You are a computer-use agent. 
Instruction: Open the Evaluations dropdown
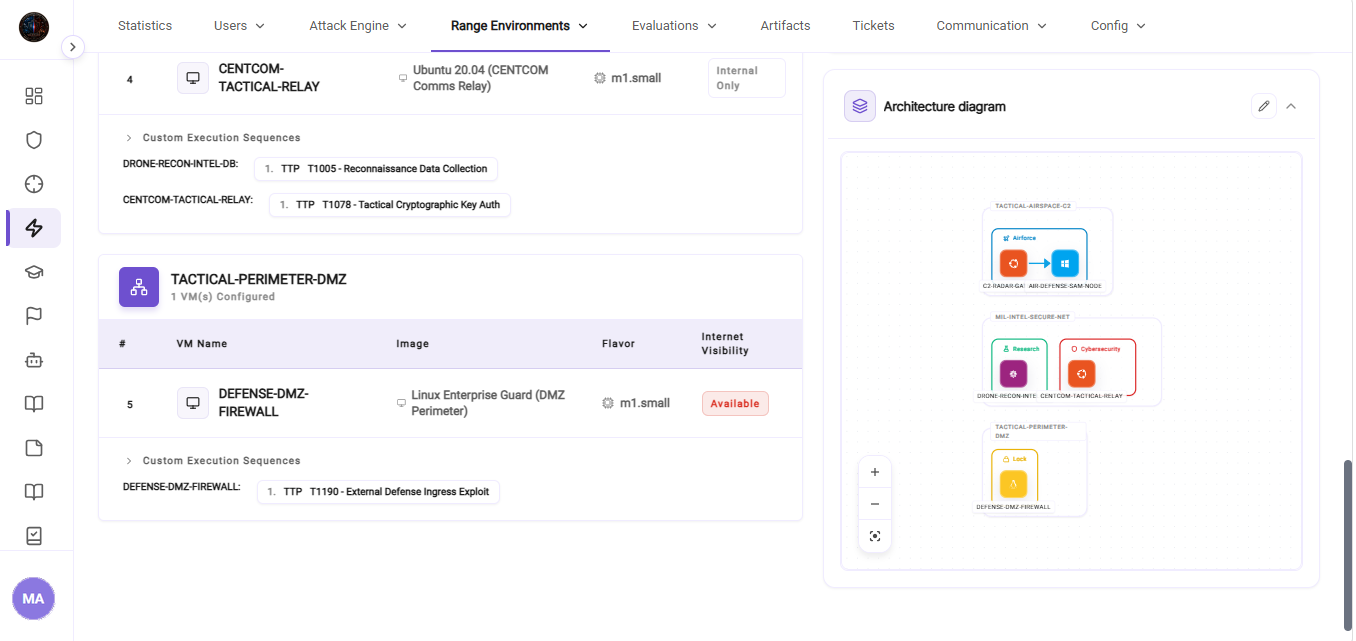coord(675,26)
